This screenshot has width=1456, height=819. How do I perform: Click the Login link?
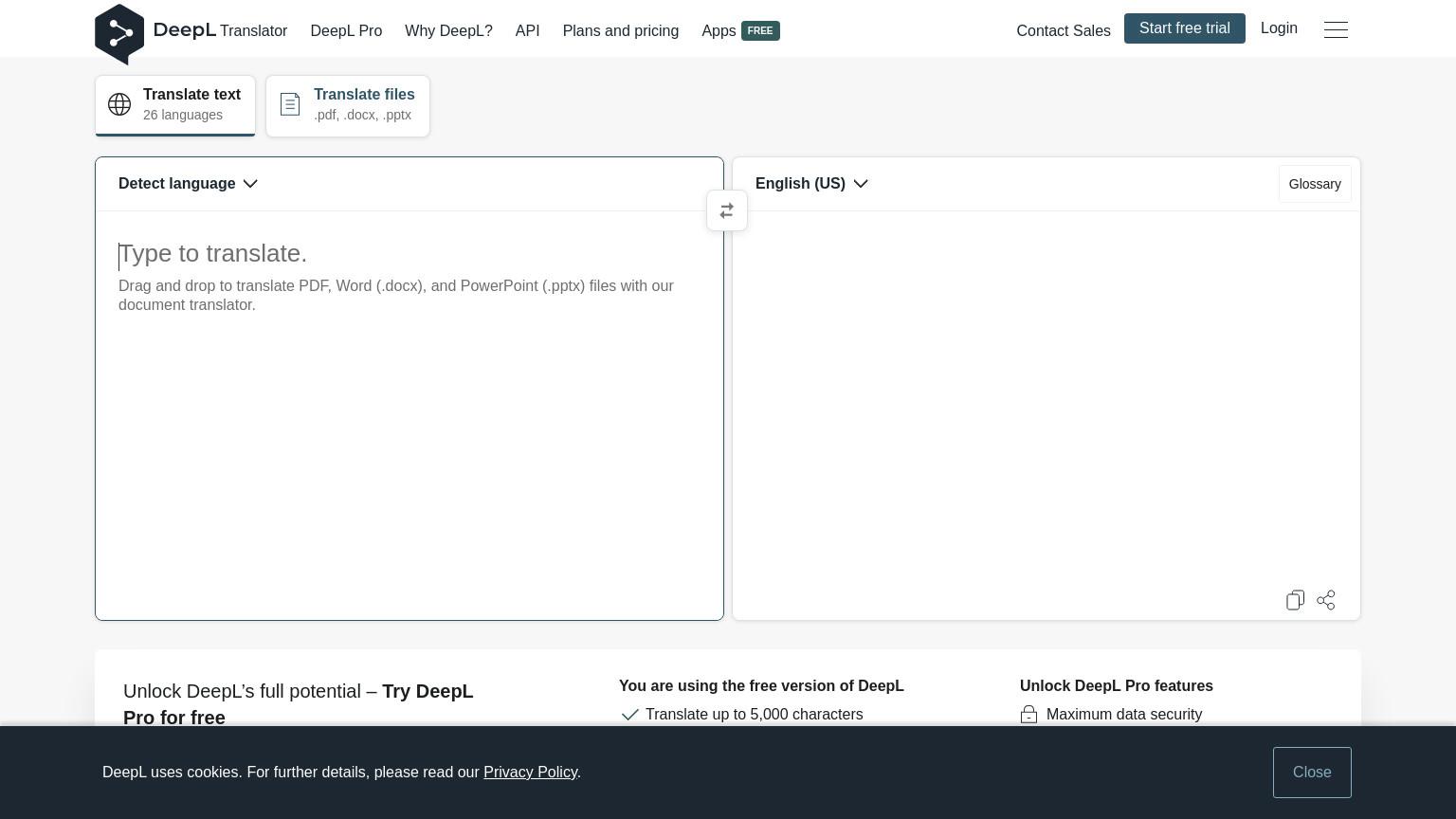(x=1279, y=28)
